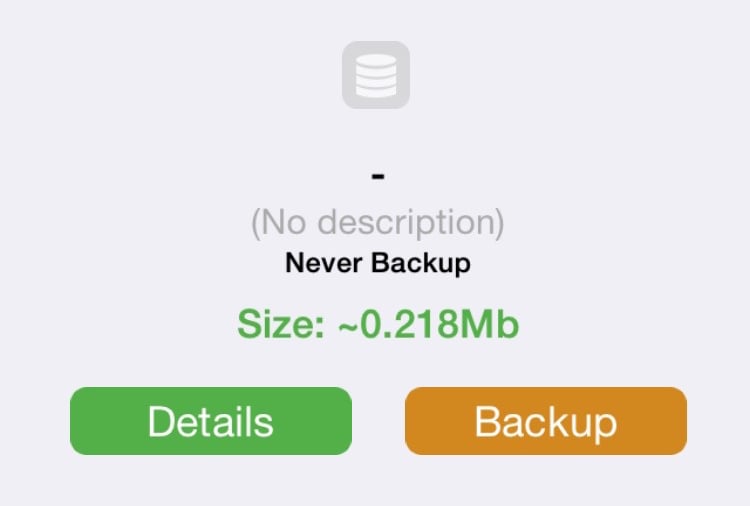Tap the rounded database thumbnail at the top
Image resolution: width=750 pixels, height=506 pixels.
[x=376, y=75]
